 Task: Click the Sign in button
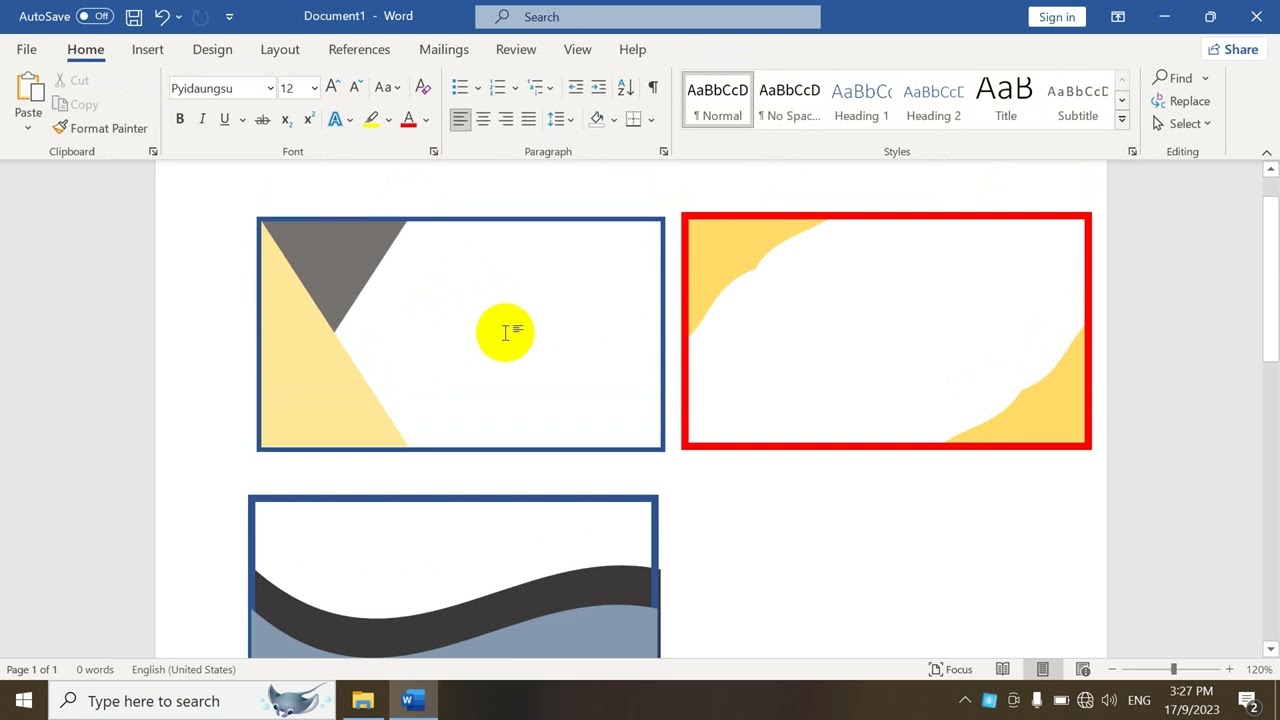1057,17
